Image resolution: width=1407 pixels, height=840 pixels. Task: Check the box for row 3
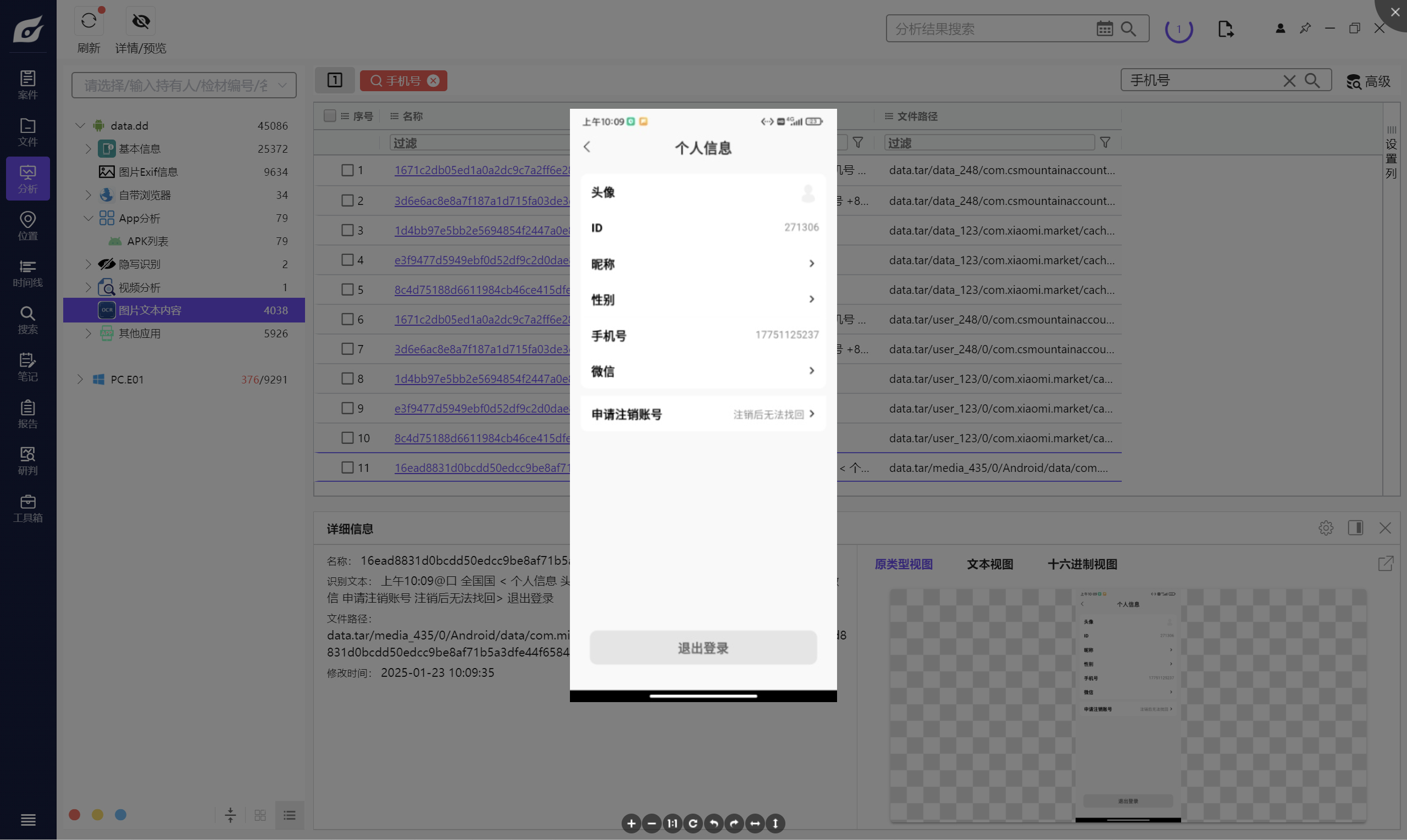pos(348,230)
